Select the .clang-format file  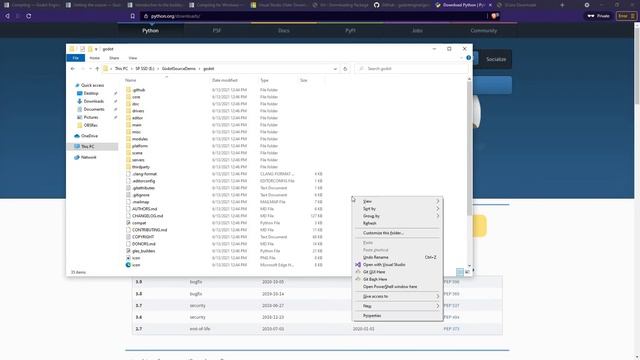[x=144, y=174]
